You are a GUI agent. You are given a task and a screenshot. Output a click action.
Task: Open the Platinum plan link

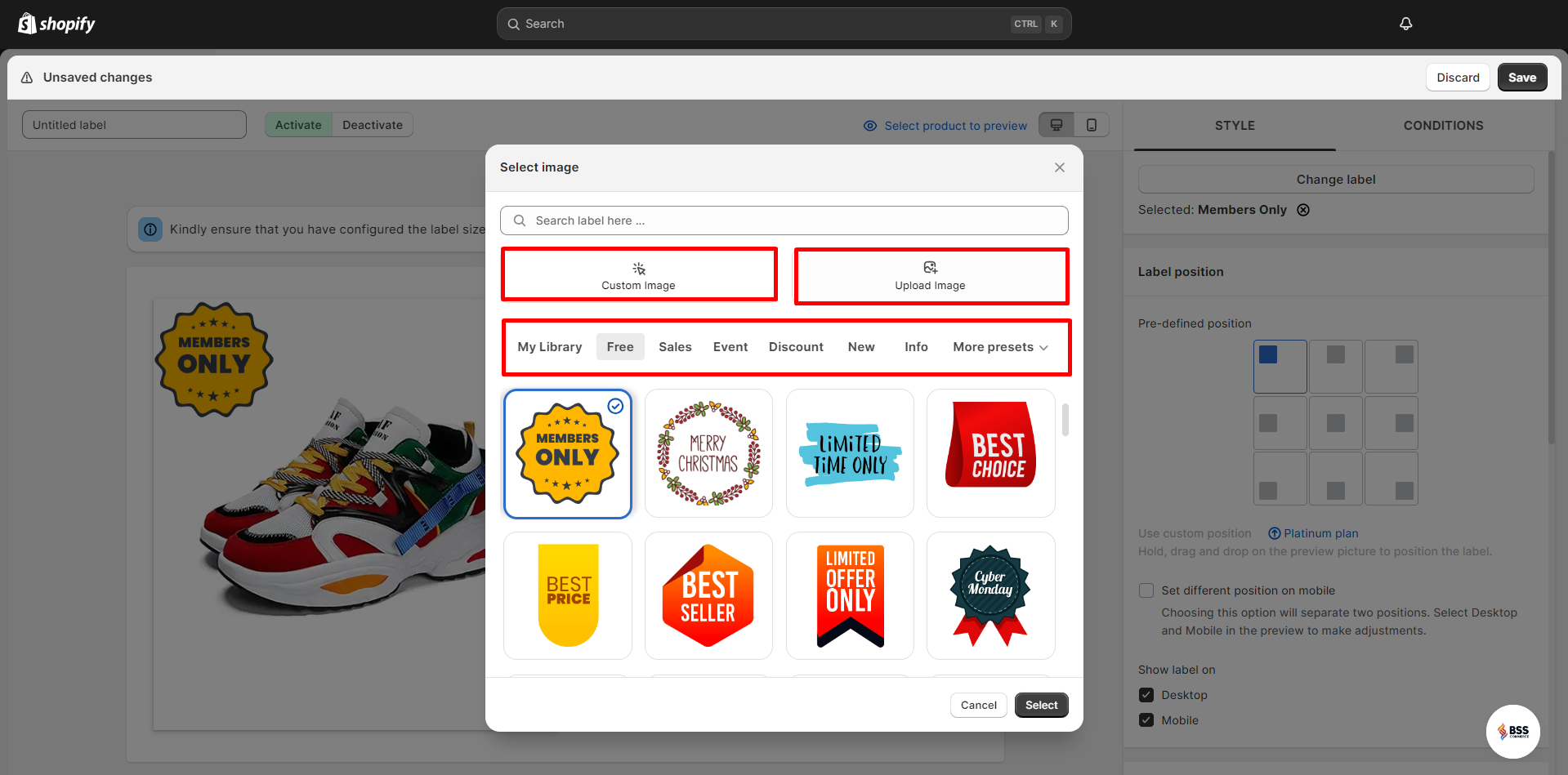(x=1320, y=532)
